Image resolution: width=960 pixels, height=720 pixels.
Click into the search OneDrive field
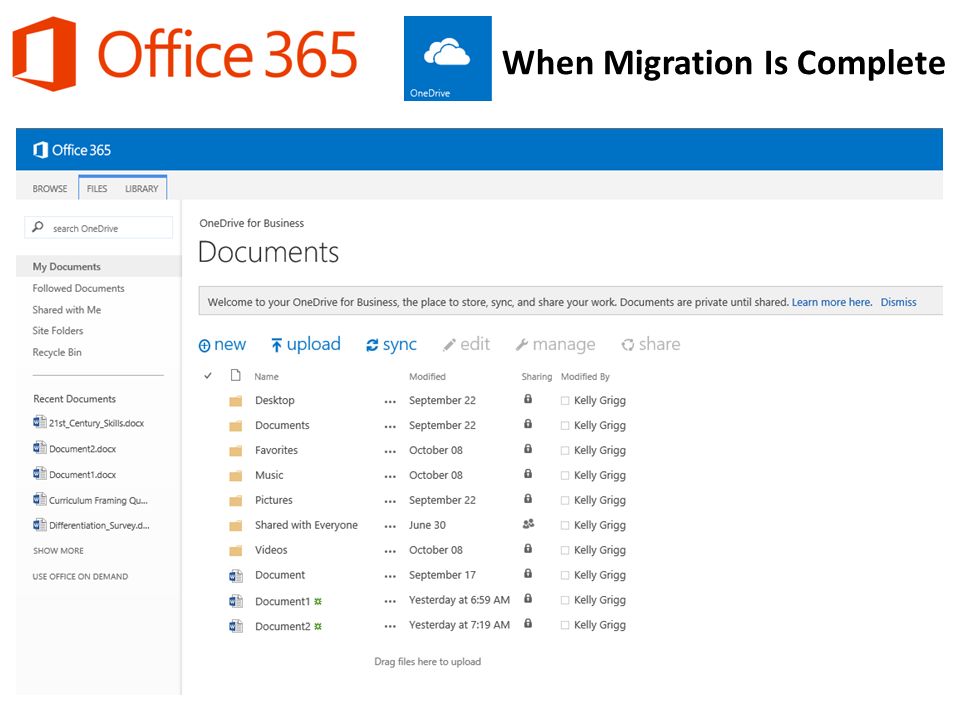coord(99,228)
